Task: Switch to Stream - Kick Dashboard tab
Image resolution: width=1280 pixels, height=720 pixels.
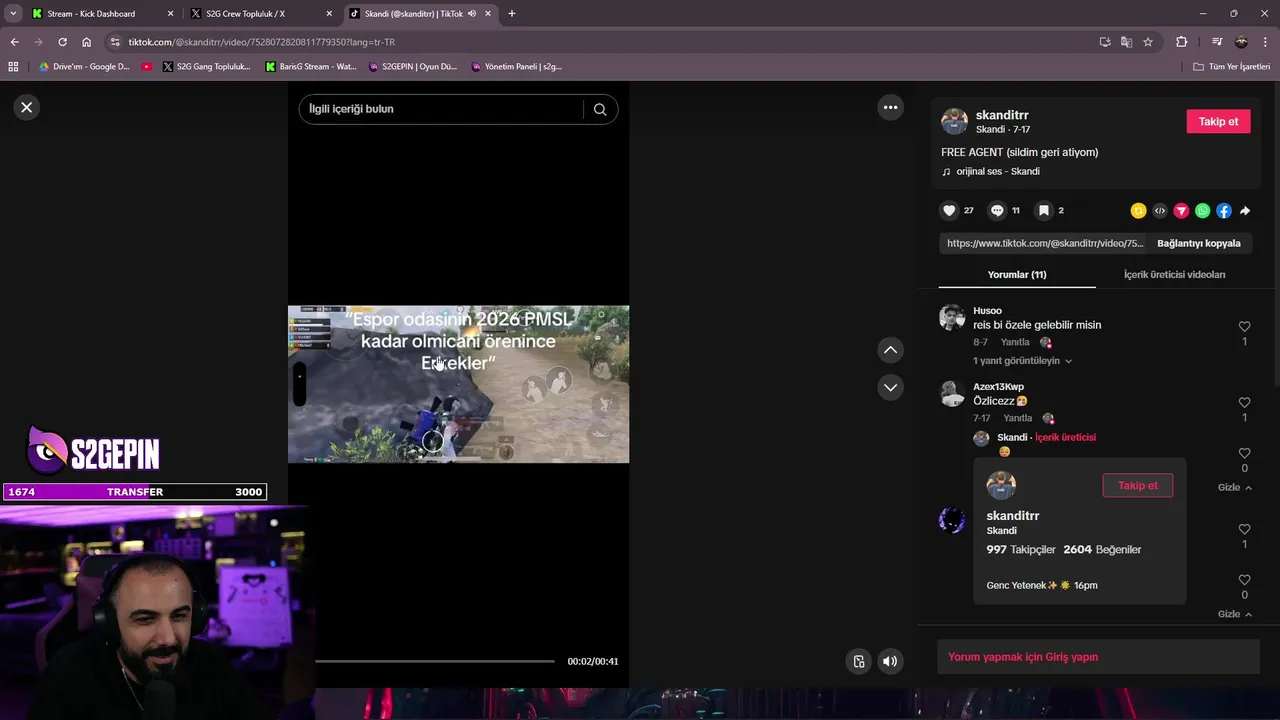Action: [91, 14]
